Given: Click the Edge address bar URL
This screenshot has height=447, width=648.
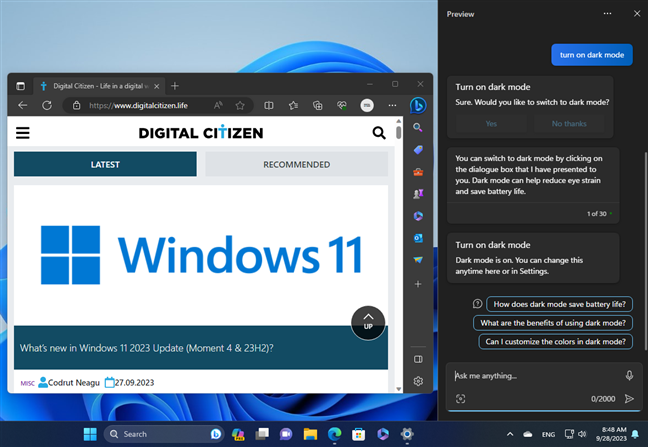Looking at the screenshot, I should (138, 105).
